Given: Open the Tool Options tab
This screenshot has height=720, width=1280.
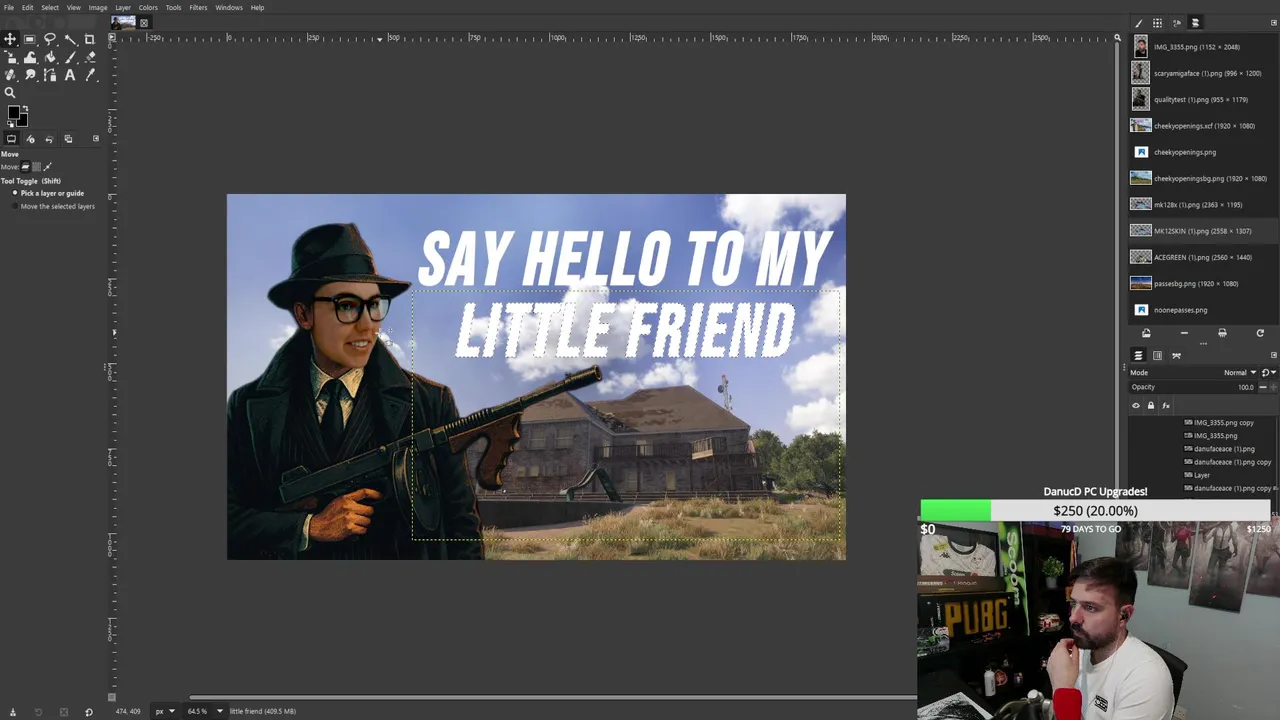Looking at the screenshot, I should [11, 139].
